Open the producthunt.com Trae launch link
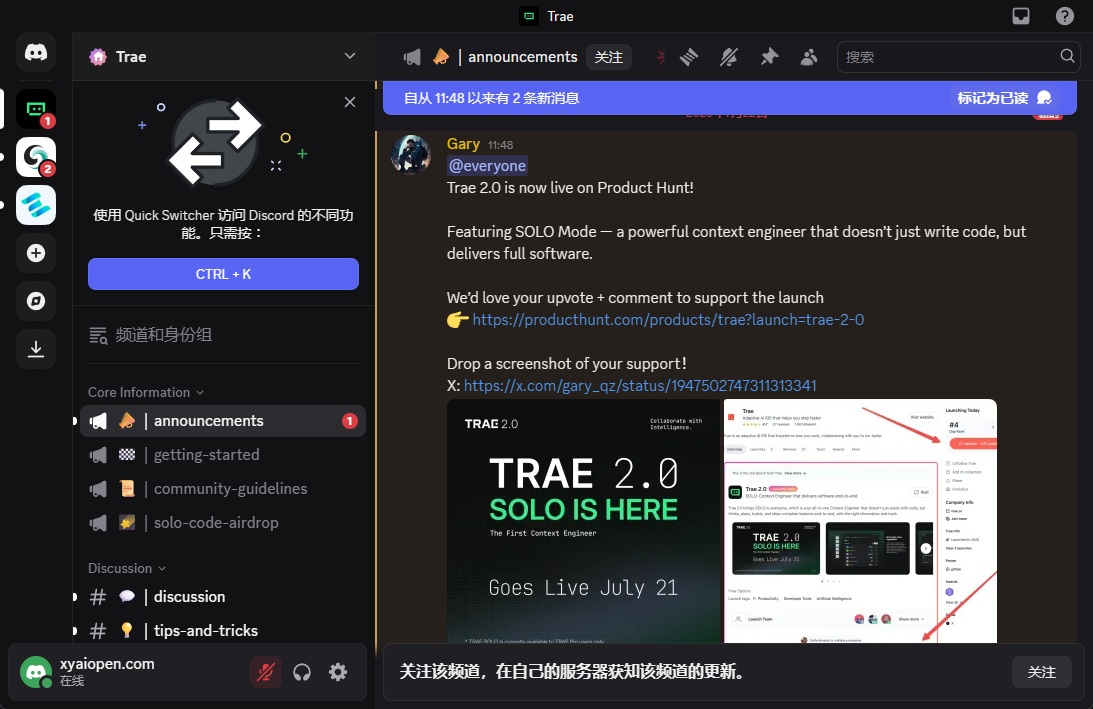Image resolution: width=1093 pixels, height=709 pixels. click(x=668, y=320)
